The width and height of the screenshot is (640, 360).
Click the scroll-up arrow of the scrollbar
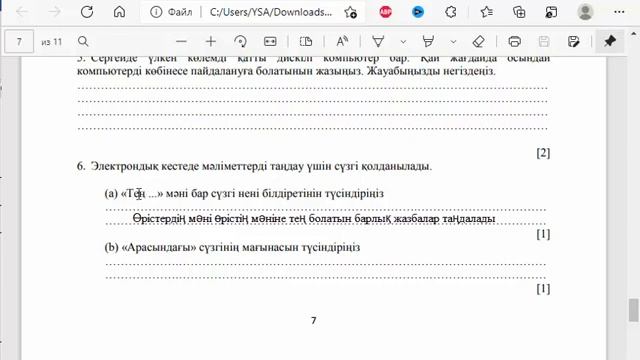633,34
